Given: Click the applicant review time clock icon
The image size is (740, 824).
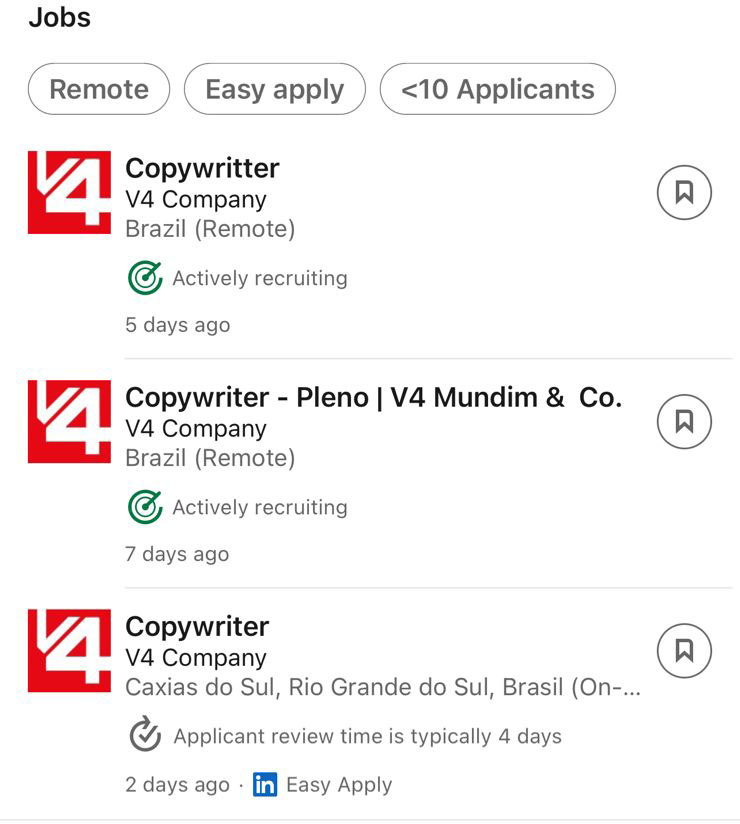Looking at the screenshot, I should click(x=145, y=734).
